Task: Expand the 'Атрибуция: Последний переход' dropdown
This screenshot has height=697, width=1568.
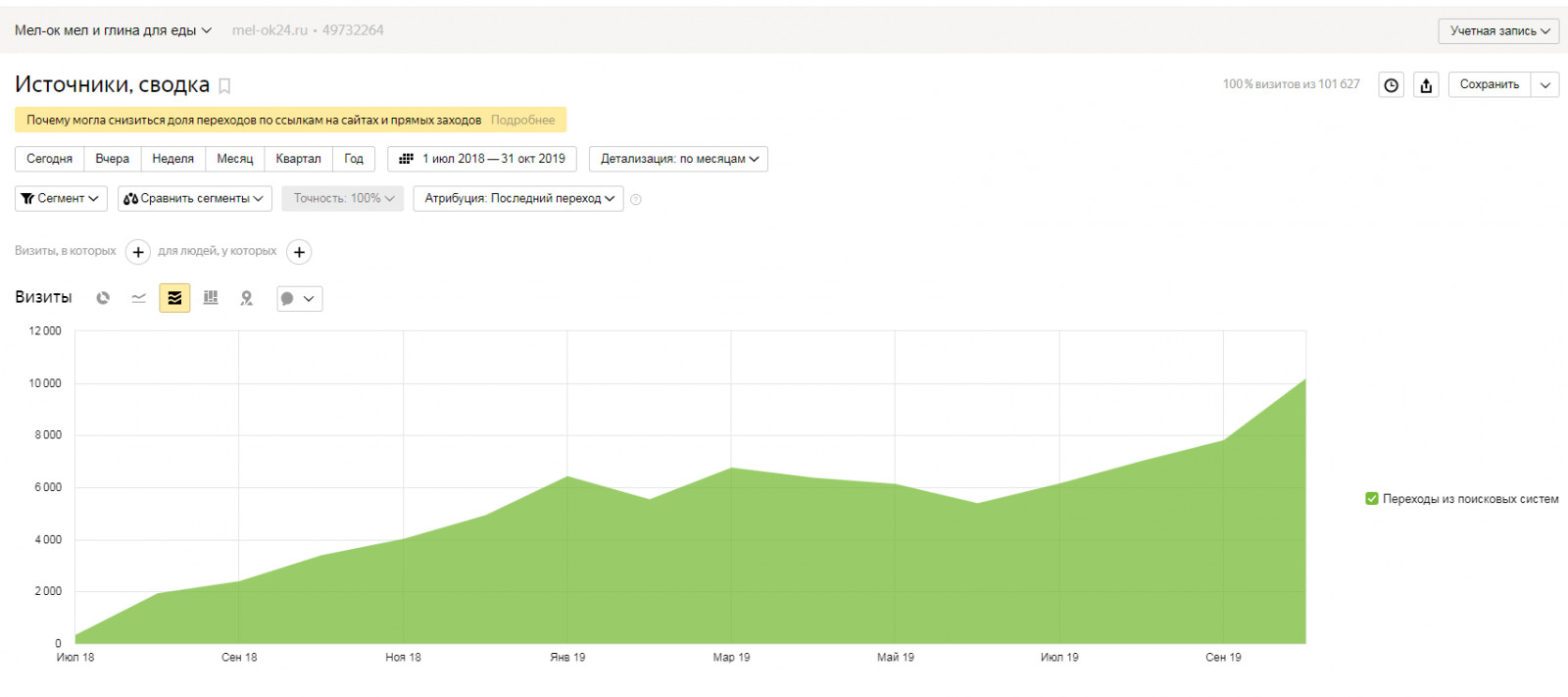Action: [518, 199]
